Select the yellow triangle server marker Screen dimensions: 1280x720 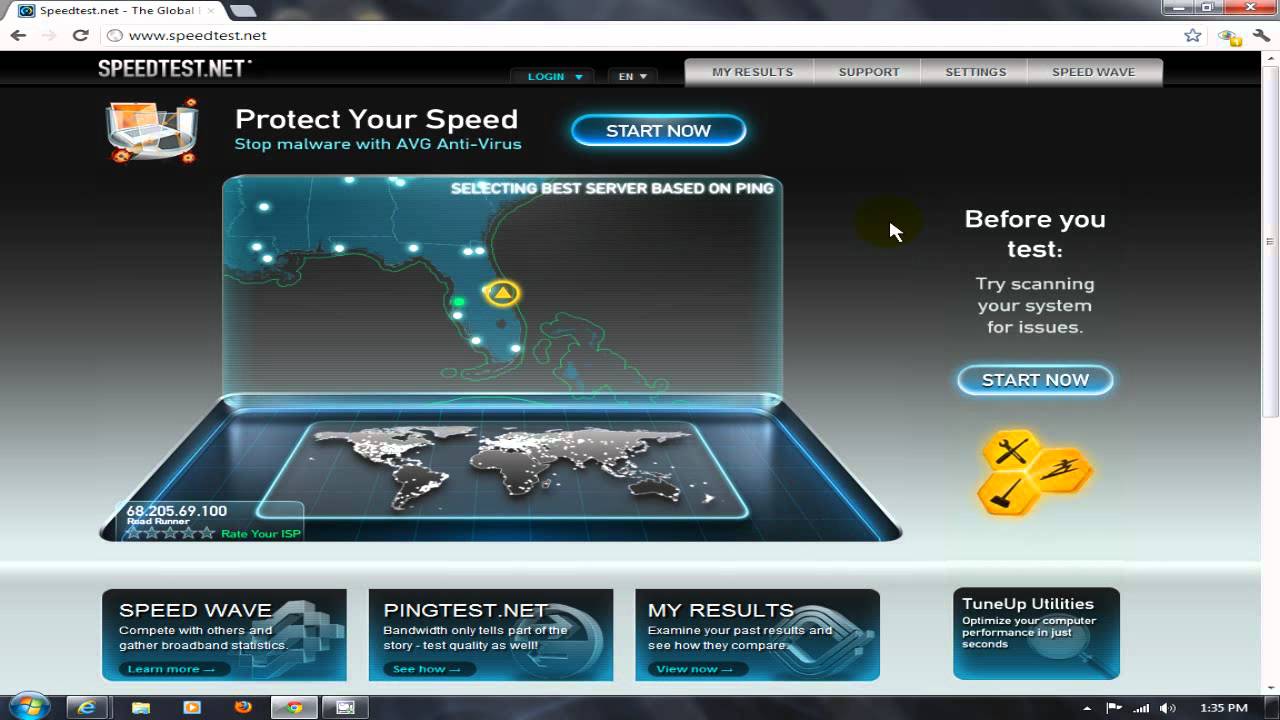(x=502, y=292)
